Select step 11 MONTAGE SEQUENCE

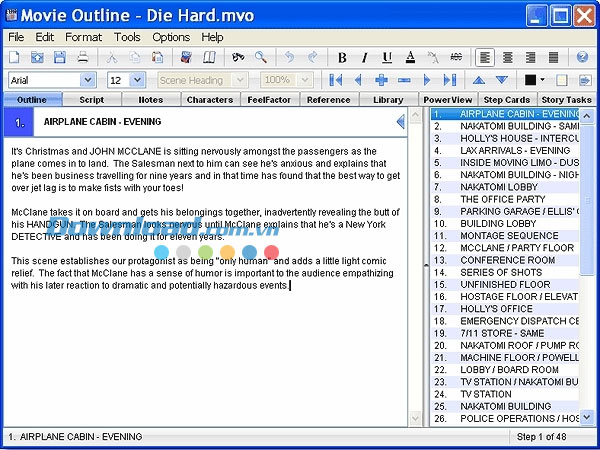coord(505,236)
